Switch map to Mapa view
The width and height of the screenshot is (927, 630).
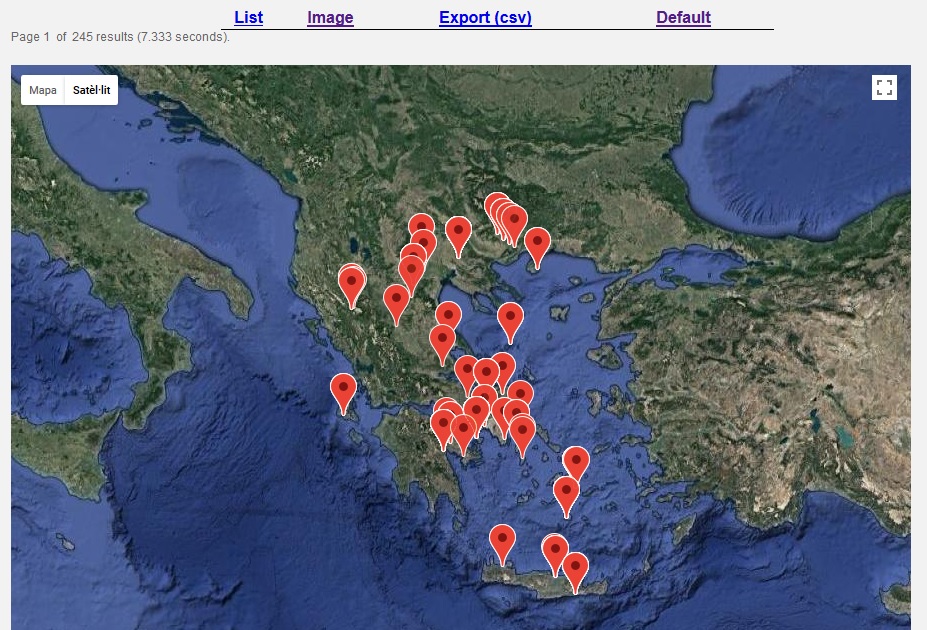click(43, 90)
